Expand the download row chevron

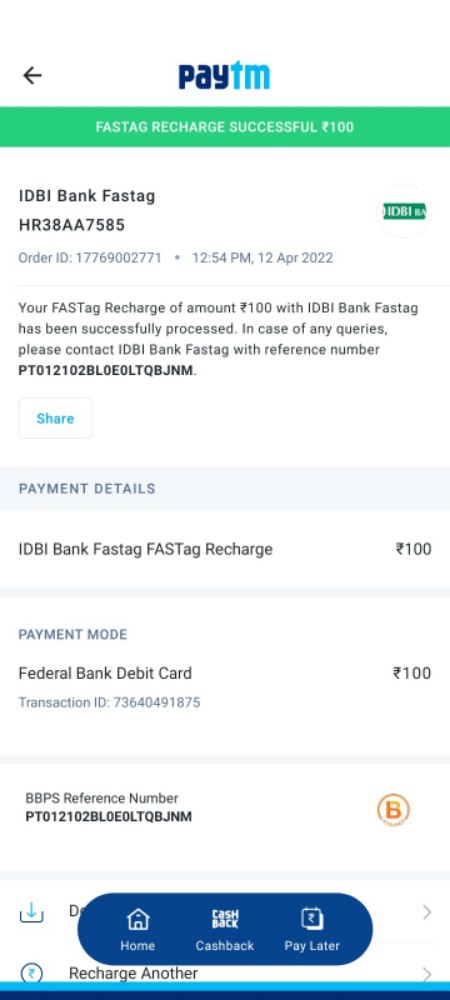pos(427,913)
